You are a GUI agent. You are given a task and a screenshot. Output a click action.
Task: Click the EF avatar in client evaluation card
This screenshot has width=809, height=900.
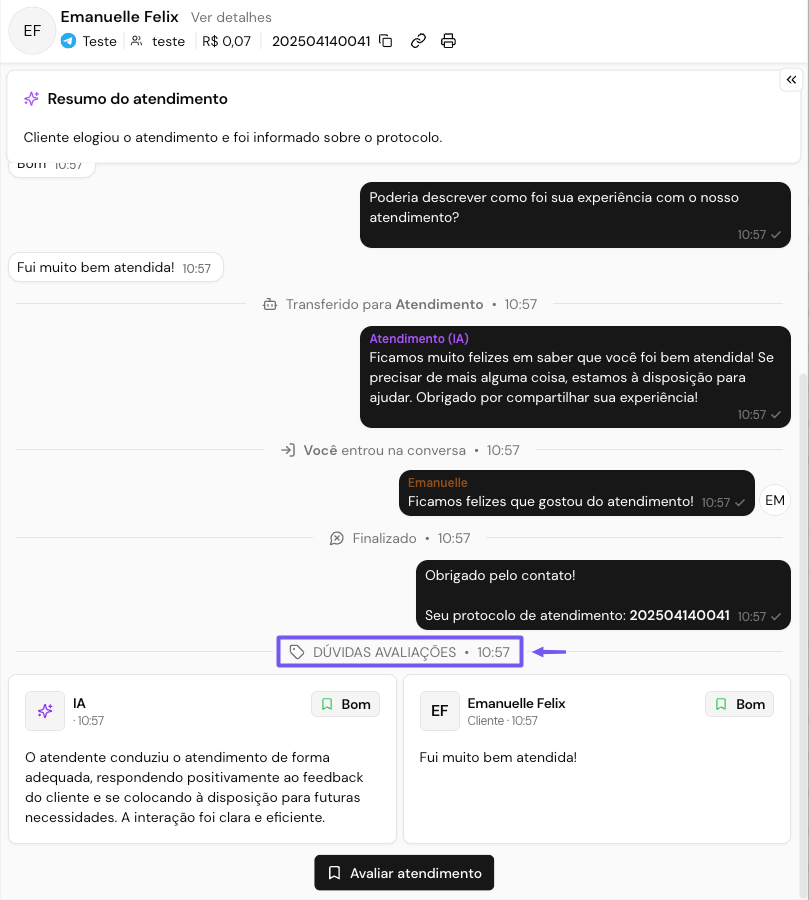click(439, 711)
